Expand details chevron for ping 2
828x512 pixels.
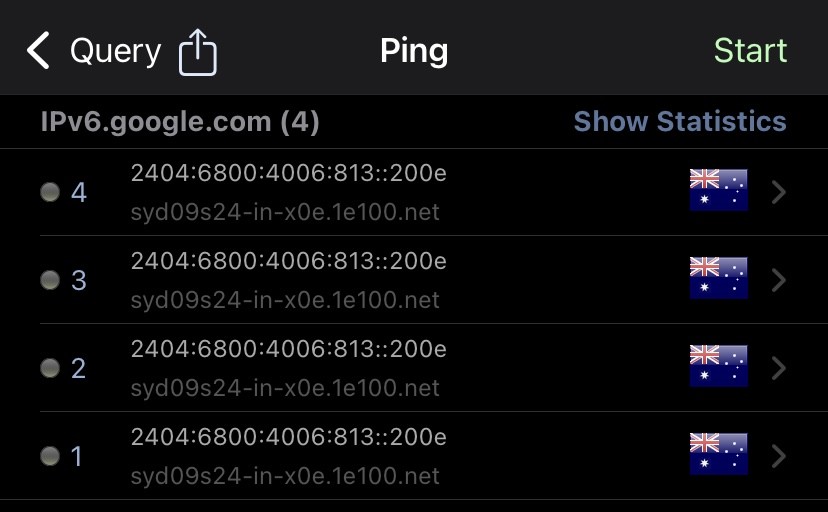(x=780, y=368)
